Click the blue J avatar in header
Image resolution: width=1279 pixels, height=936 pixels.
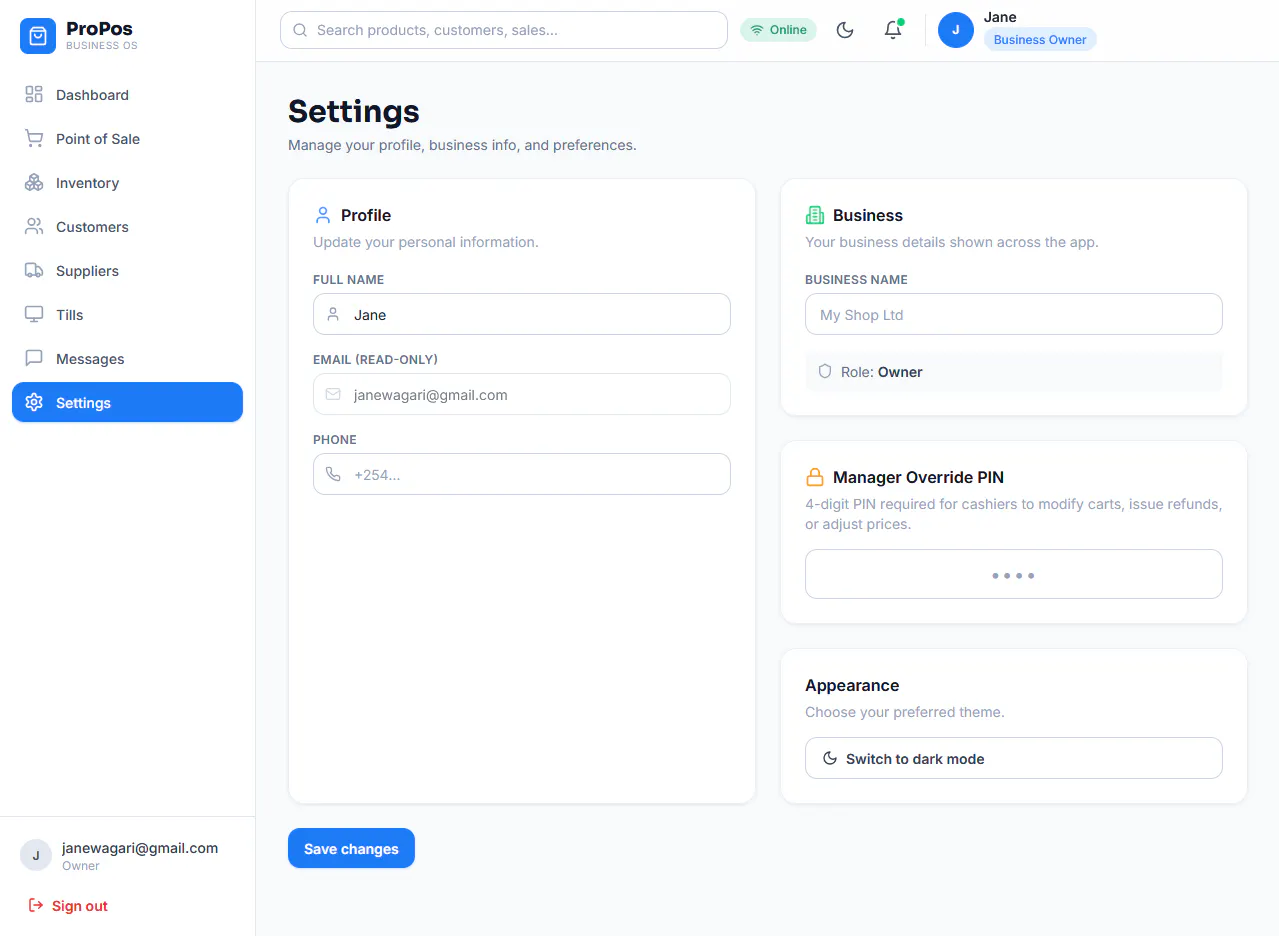[956, 30]
